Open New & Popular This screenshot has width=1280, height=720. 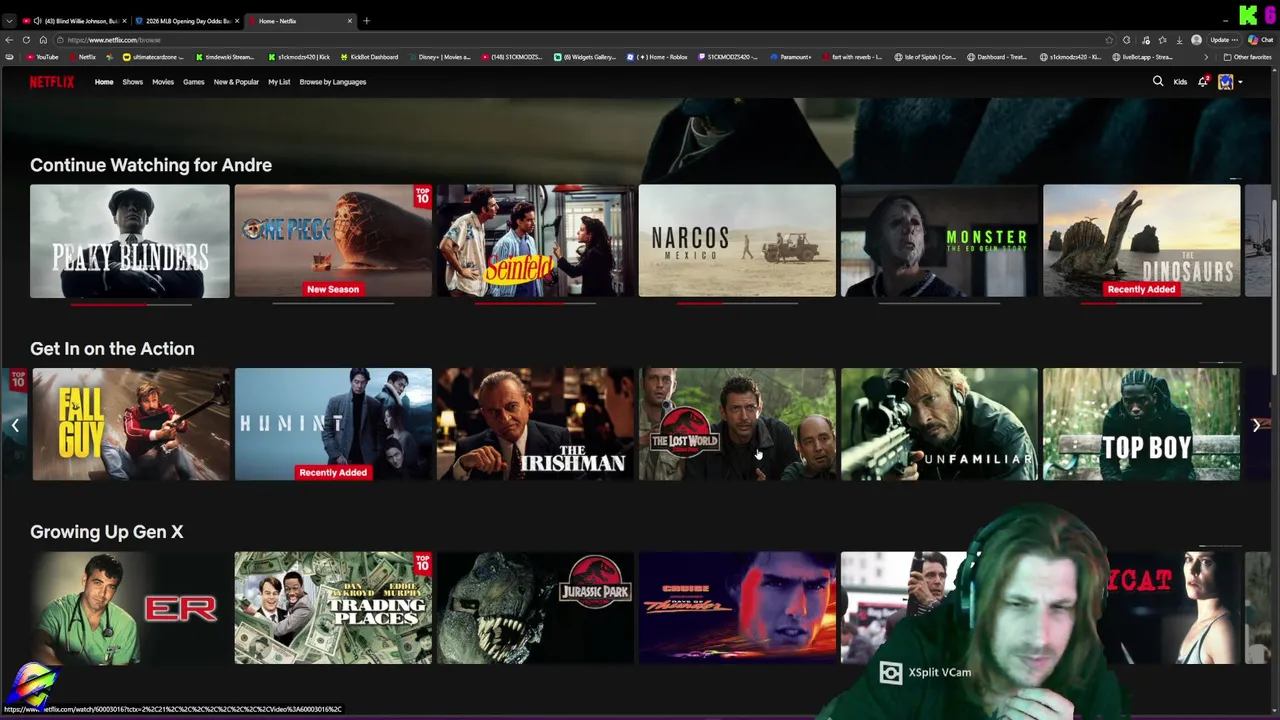236,82
